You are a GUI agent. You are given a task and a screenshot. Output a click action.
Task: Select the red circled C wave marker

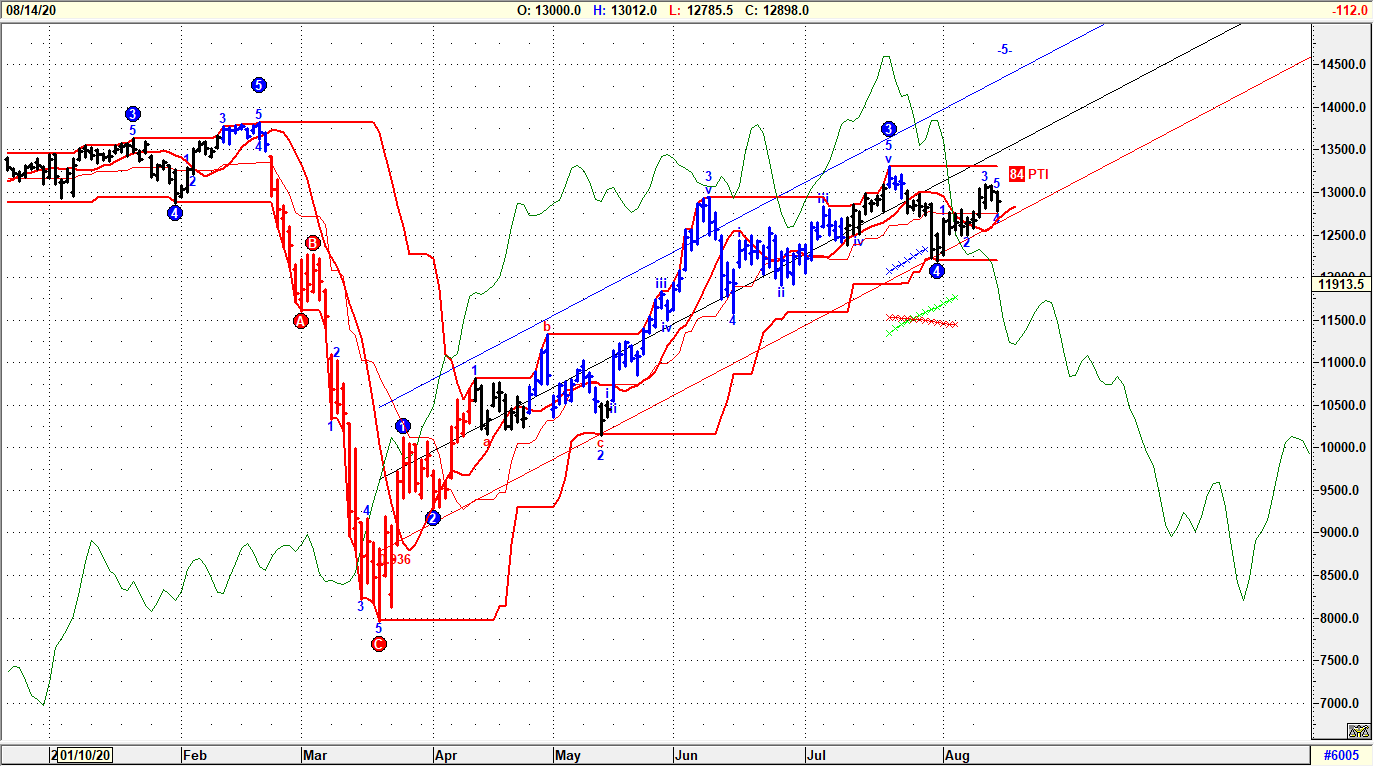click(x=378, y=644)
